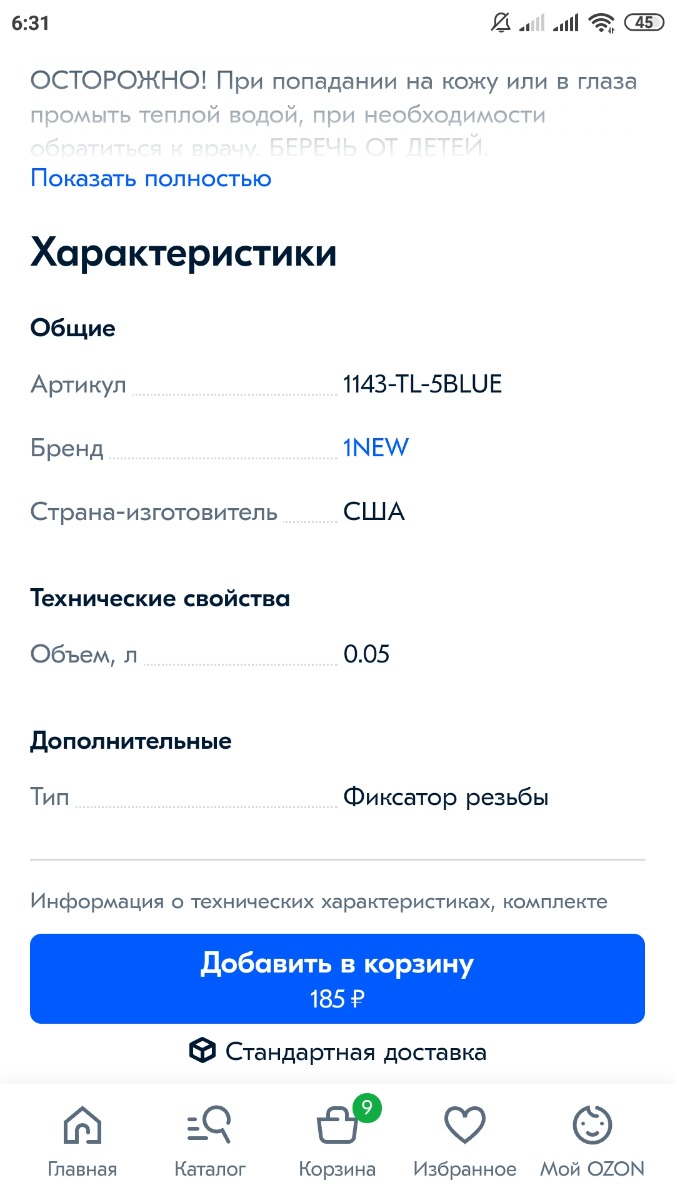Tap the Характеристики heading
Screen dimensions: 675x1200
[183, 253]
